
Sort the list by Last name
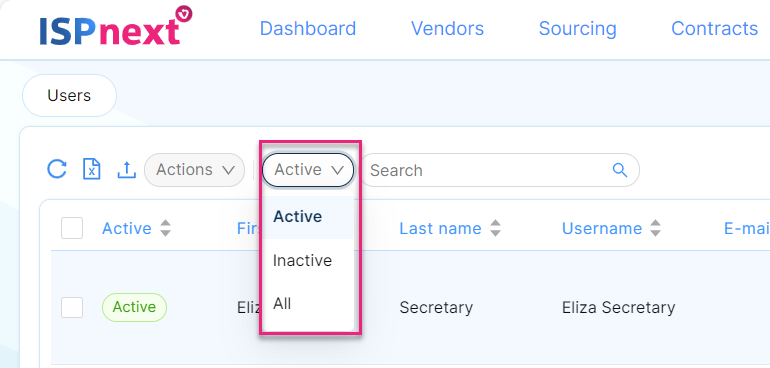tap(495, 228)
